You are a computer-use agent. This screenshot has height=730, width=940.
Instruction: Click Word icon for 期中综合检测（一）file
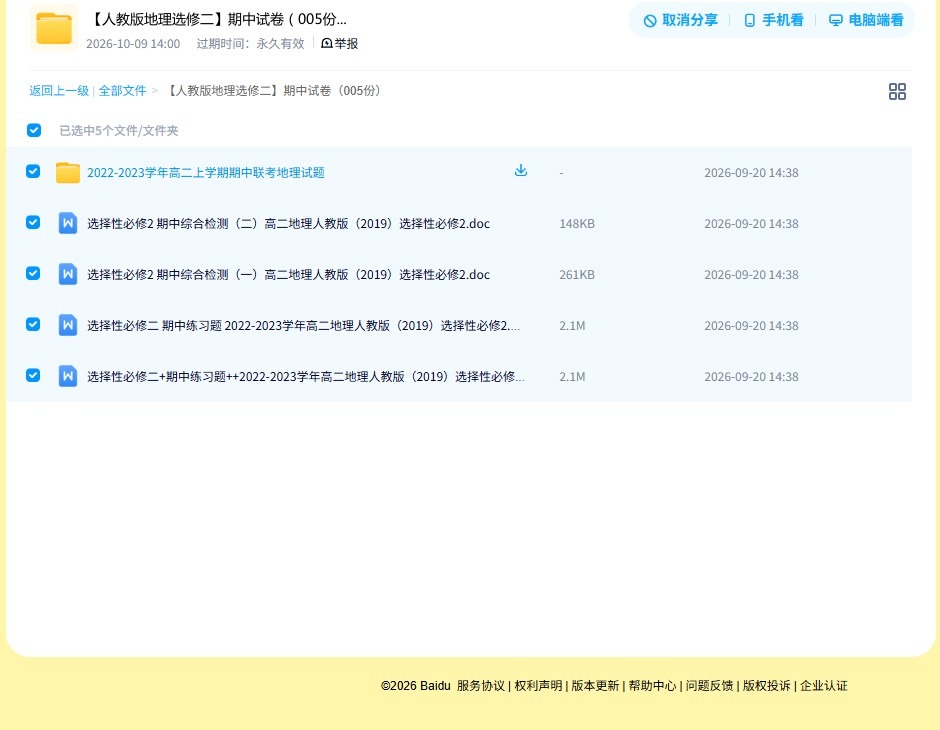(x=68, y=274)
